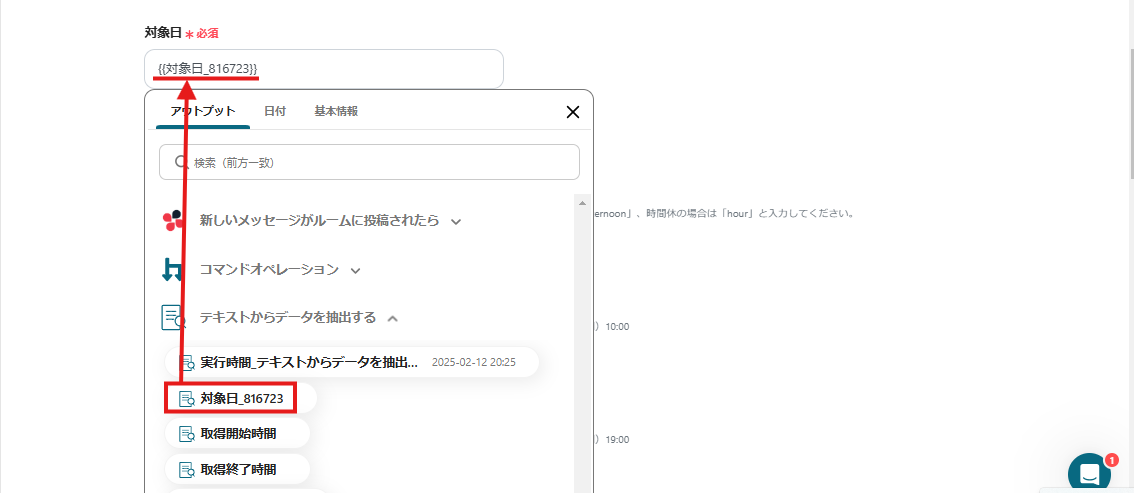Click the テキストからデータを抽出する document icon
Screen dimensions: 1134x493
point(174,318)
